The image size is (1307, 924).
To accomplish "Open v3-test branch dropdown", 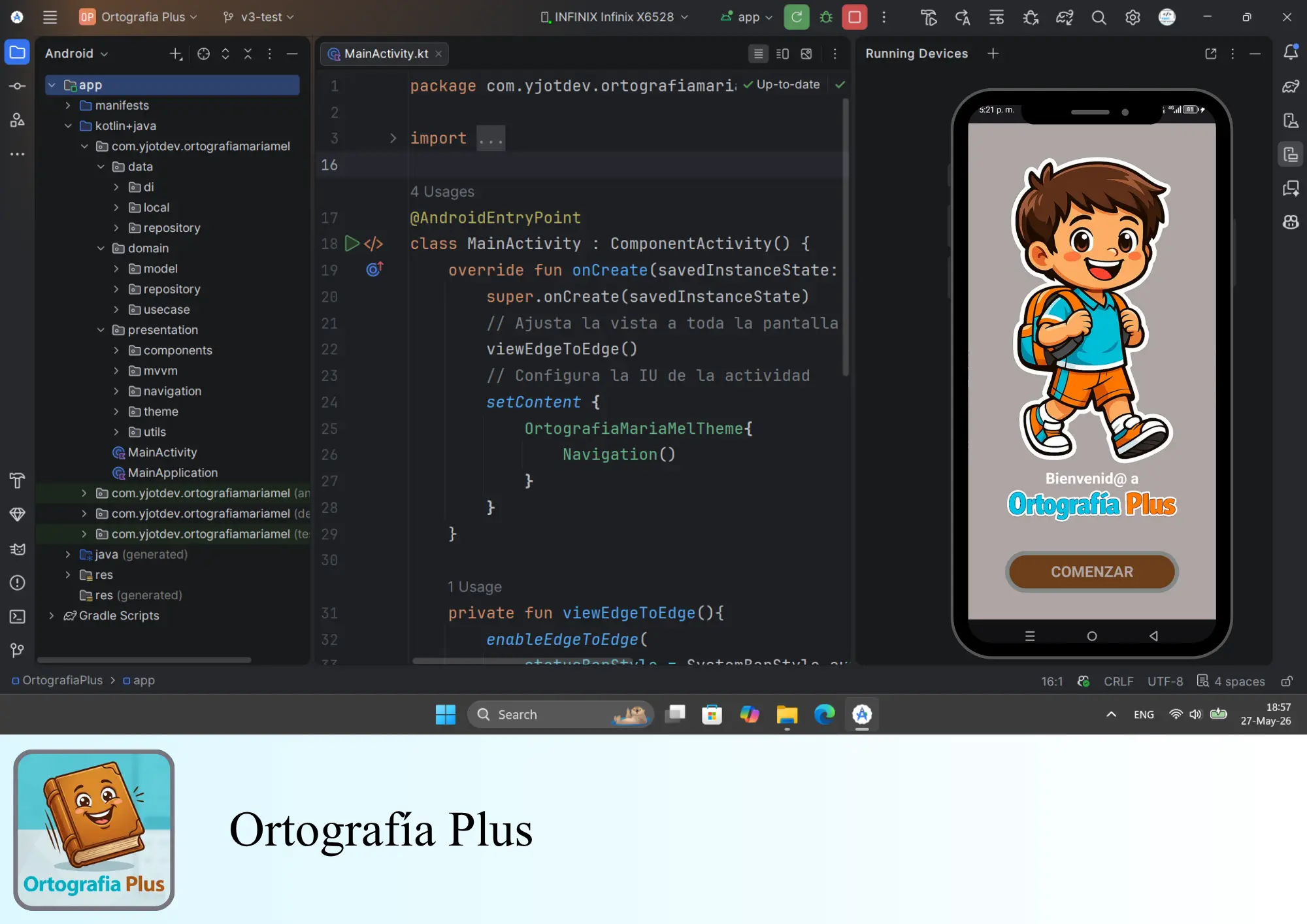I will click(x=258, y=17).
